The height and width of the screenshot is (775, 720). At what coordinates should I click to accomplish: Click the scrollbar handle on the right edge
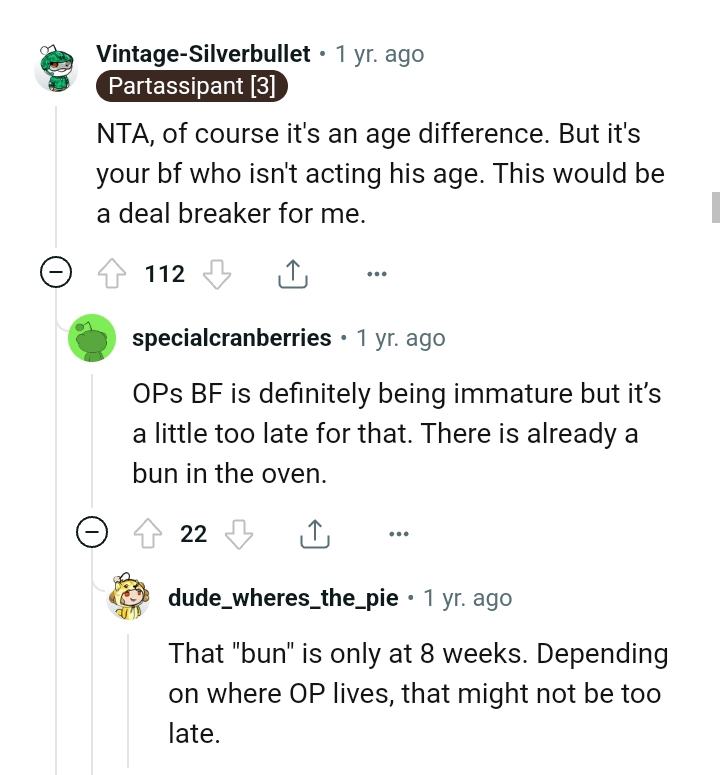tap(715, 207)
